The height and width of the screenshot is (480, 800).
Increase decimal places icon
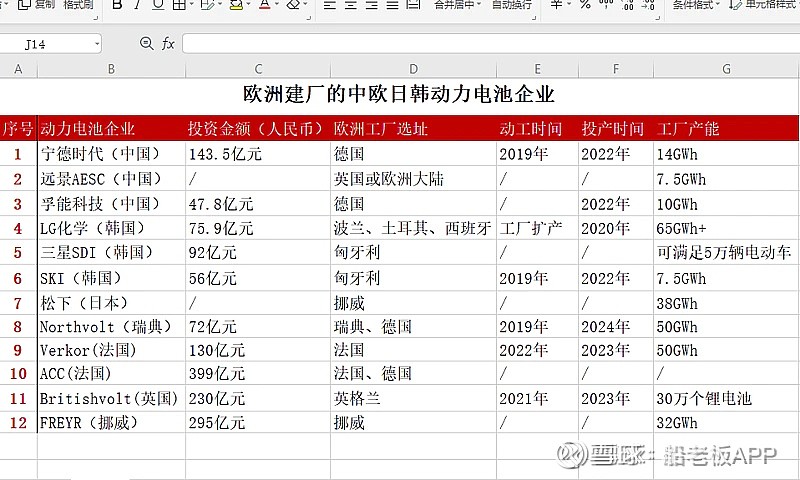pos(627,5)
